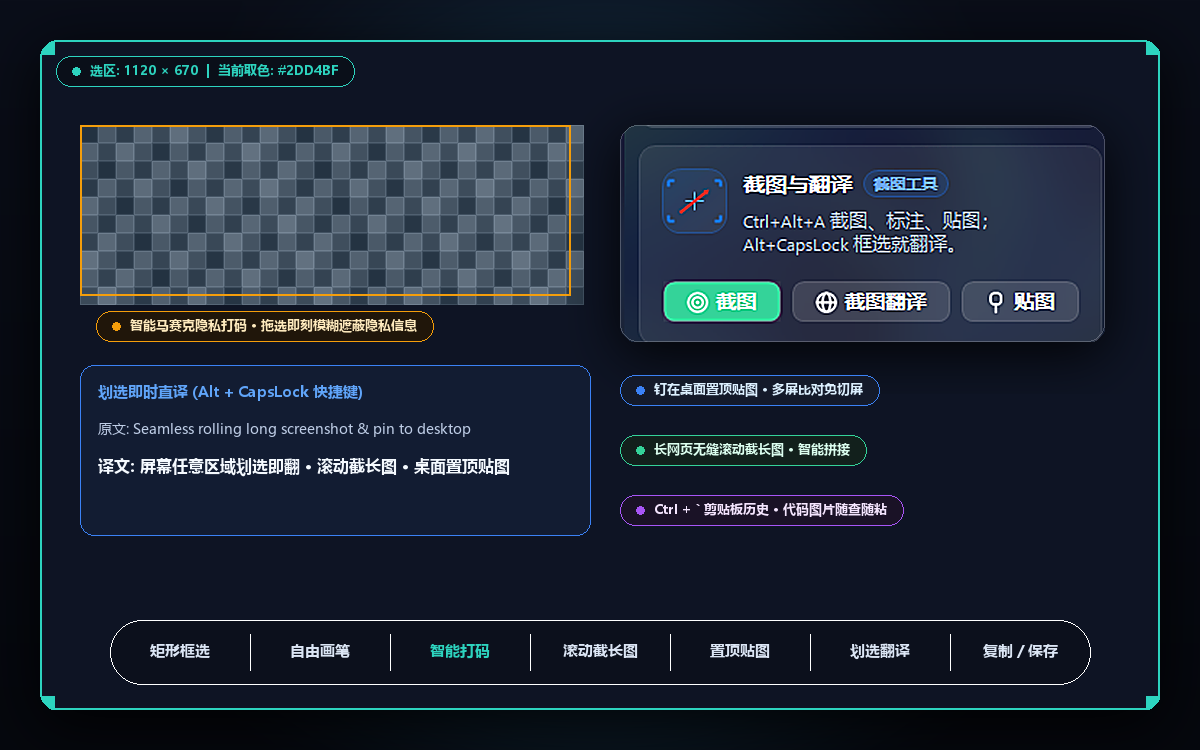Select 自由画笔 tool
The height and width of the screenshot is (750, 1200).
pos(320,651)
